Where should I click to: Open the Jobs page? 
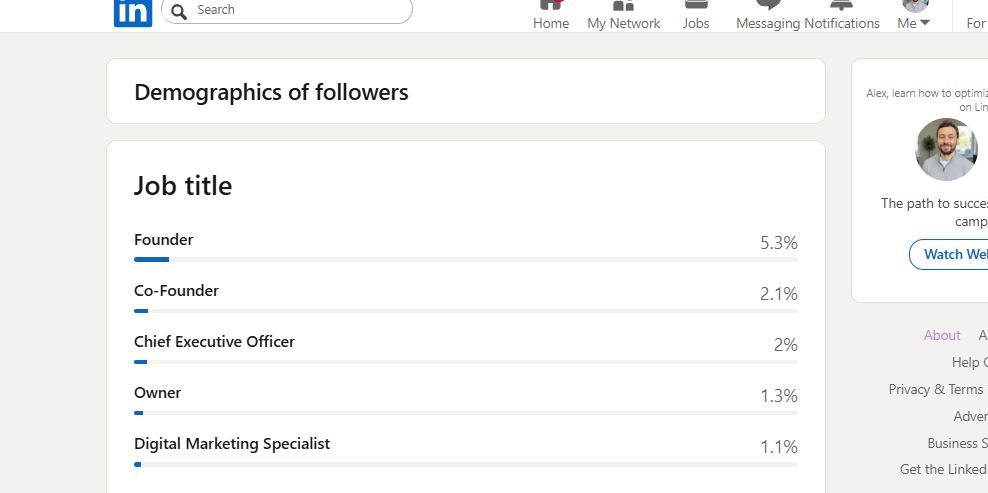(x=696, y=16)
